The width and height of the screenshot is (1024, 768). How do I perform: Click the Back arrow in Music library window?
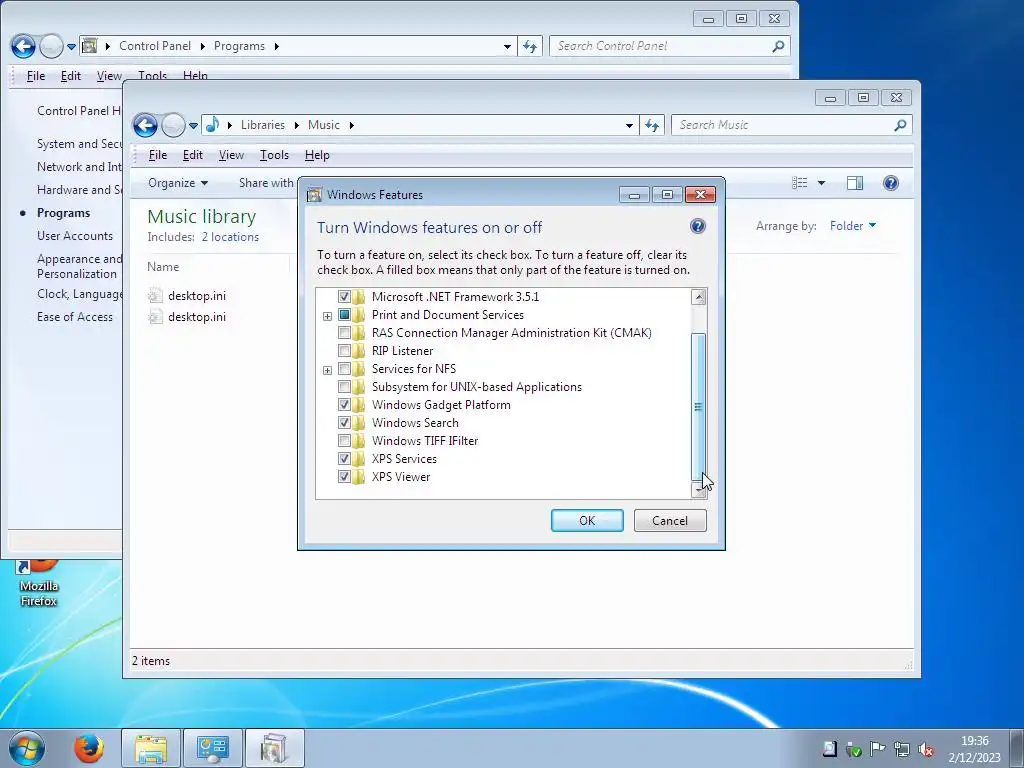[145, 125]
